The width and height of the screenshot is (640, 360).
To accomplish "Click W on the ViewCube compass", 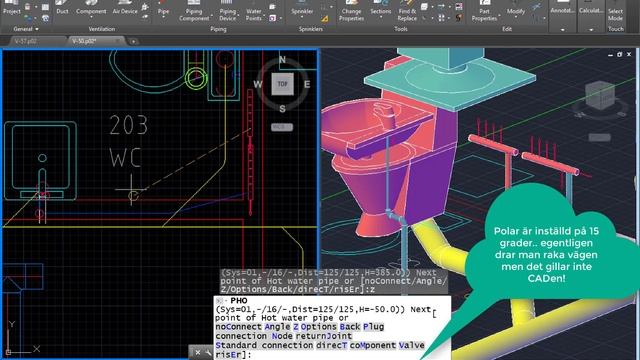I will [x=258, y=84].
